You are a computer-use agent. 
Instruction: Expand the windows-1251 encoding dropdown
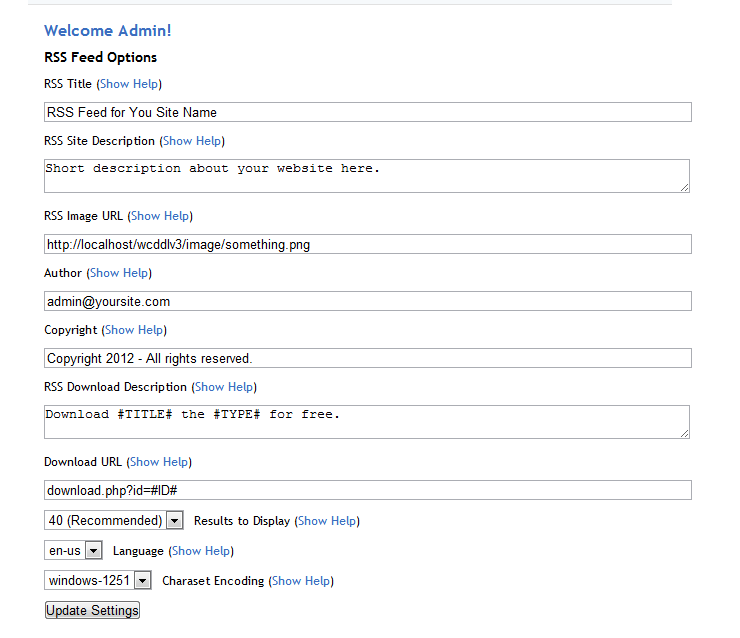(x=98, y=581)
